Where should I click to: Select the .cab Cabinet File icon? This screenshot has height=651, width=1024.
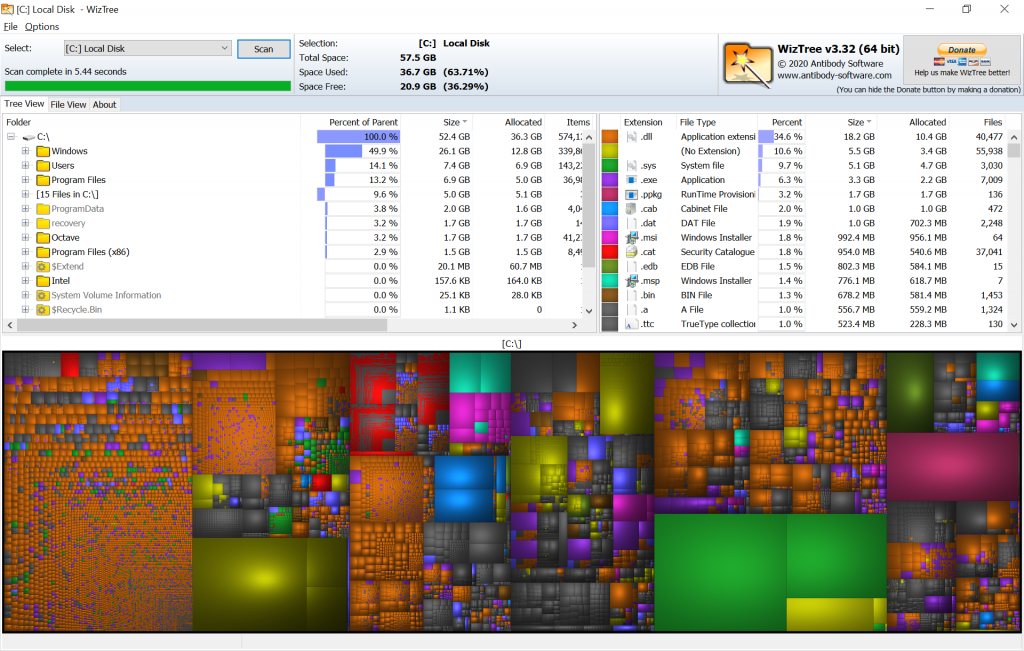(631, 208)
